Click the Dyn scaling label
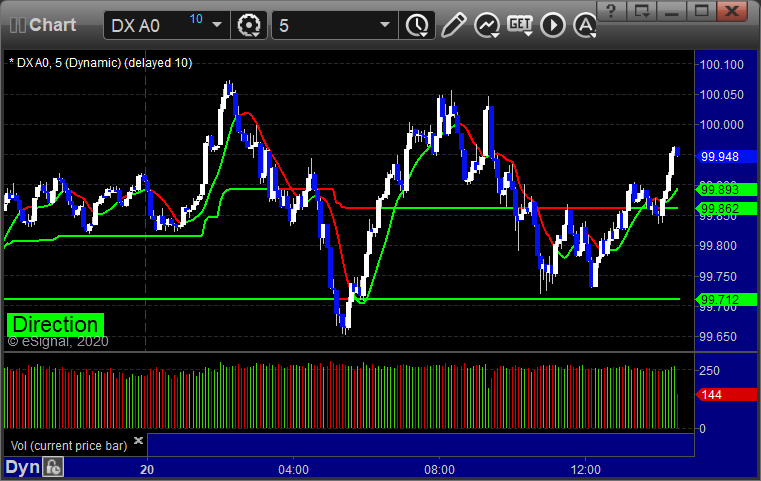The height and width of the screenshot is (481, 761). [22, 467]
